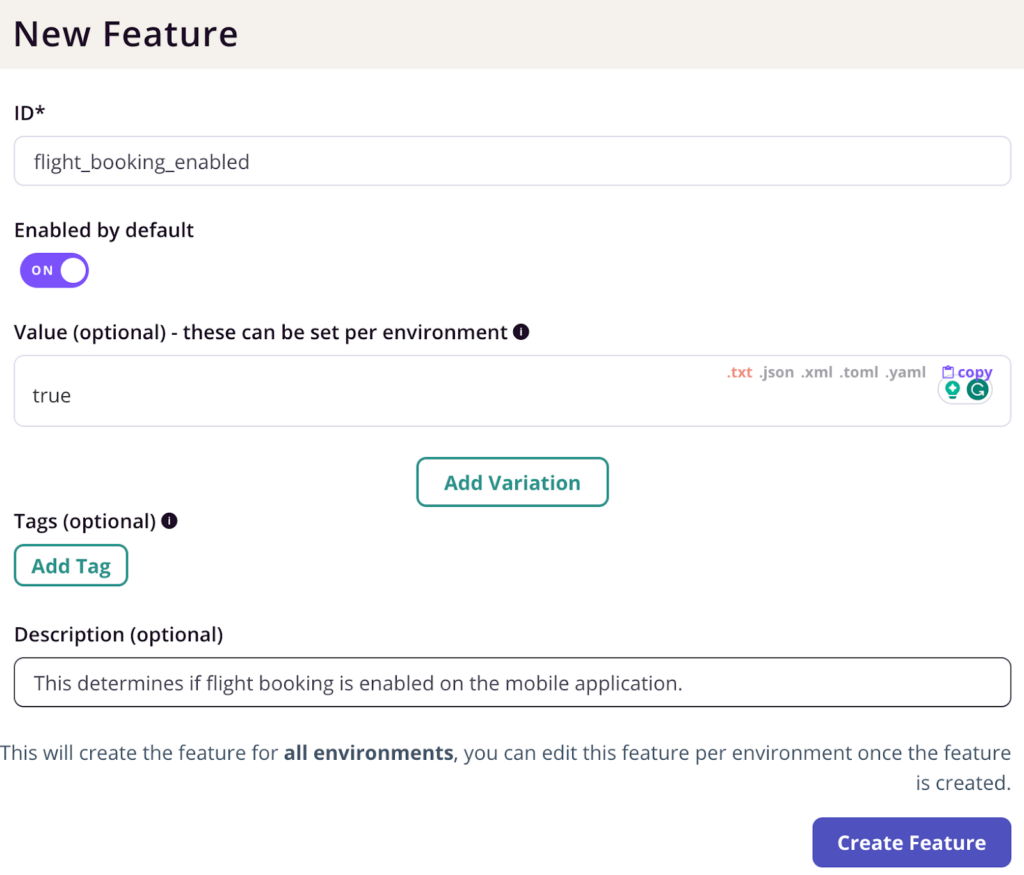Click the Grammarly G icon
This screenshot has width=1024, height=875.
point(978,390)
